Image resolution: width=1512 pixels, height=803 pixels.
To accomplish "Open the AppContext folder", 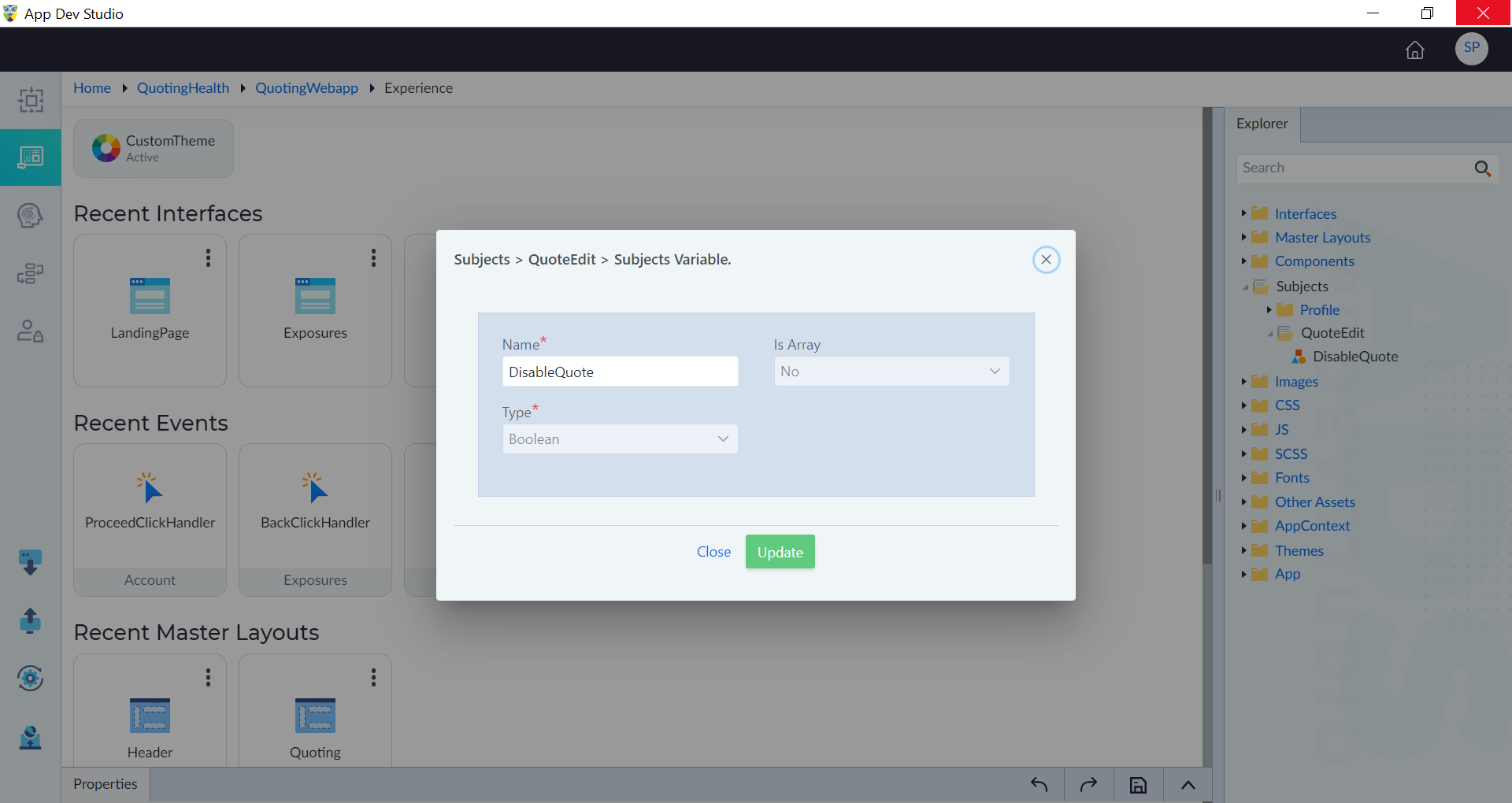I will click(x=1312, y=526).
